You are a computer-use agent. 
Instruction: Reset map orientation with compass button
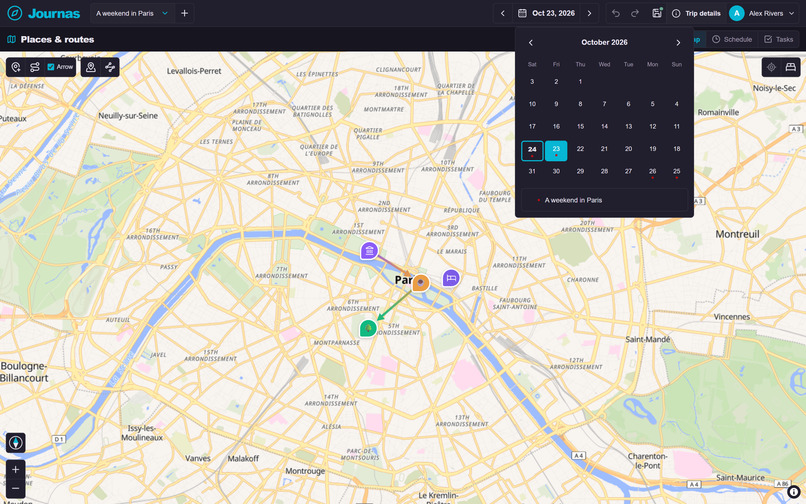15,443
